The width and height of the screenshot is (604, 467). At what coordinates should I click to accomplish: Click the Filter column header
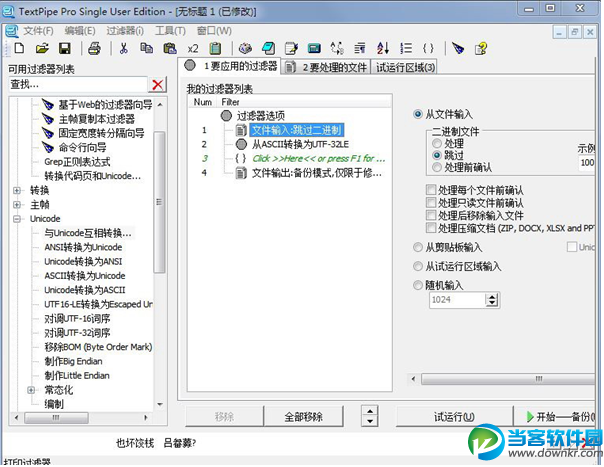click(304, 102)
